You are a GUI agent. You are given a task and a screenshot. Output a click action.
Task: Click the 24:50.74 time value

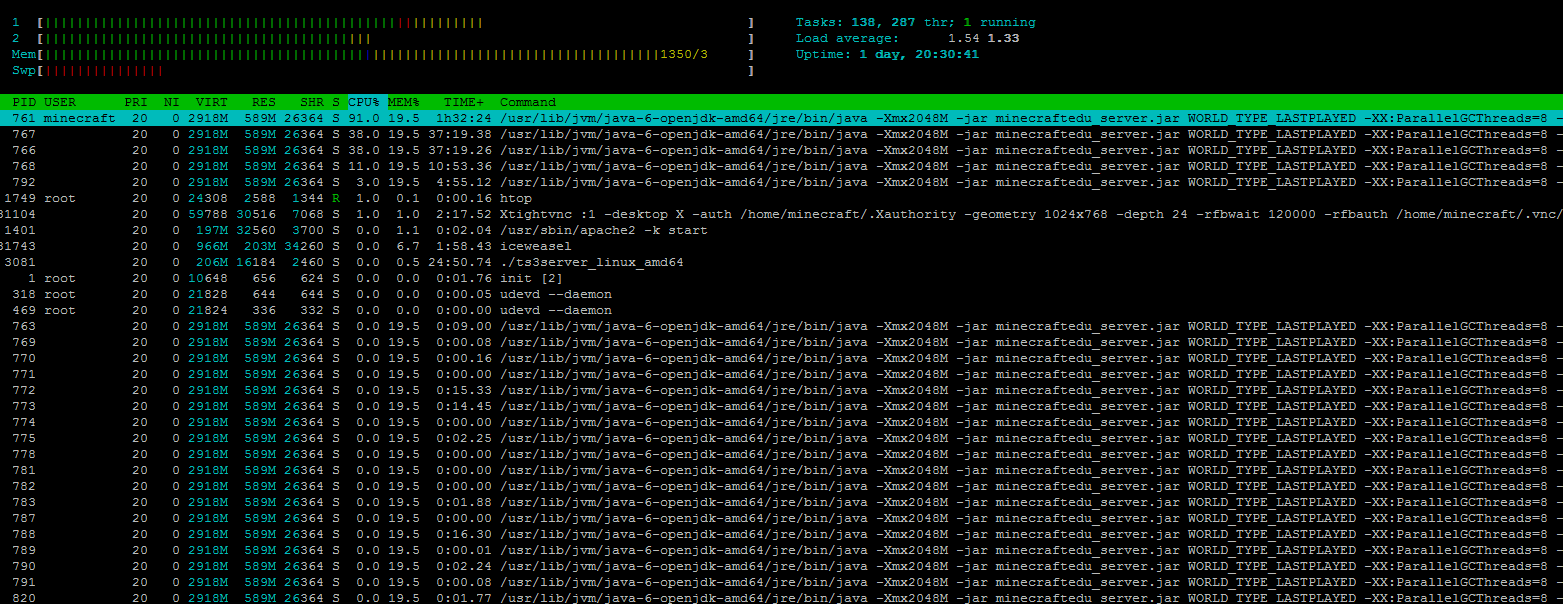coord(460,262)
